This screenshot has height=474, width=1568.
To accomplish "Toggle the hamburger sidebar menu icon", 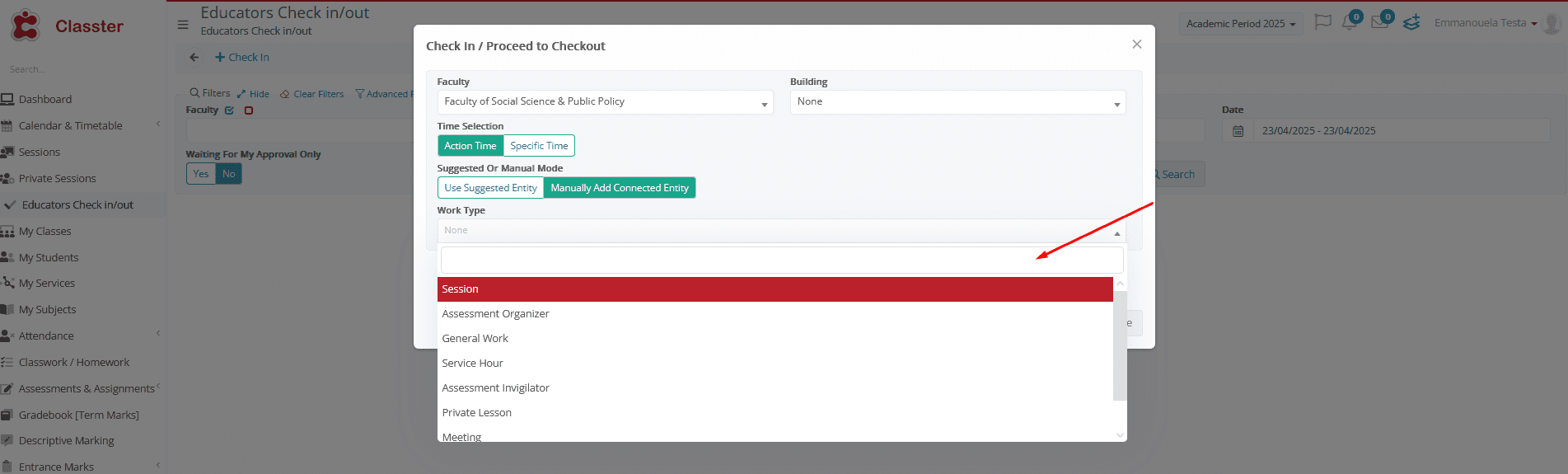I will click(183, 25).
